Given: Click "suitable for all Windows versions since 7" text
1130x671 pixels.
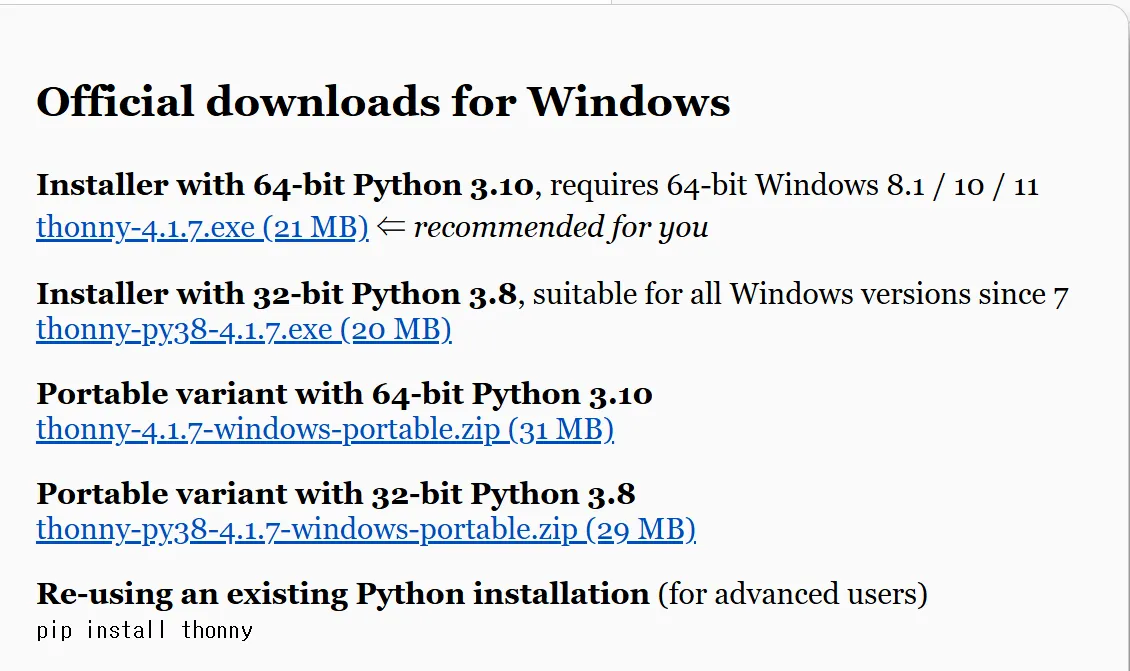Looking at the screenshot, I should tap(800, 293).
